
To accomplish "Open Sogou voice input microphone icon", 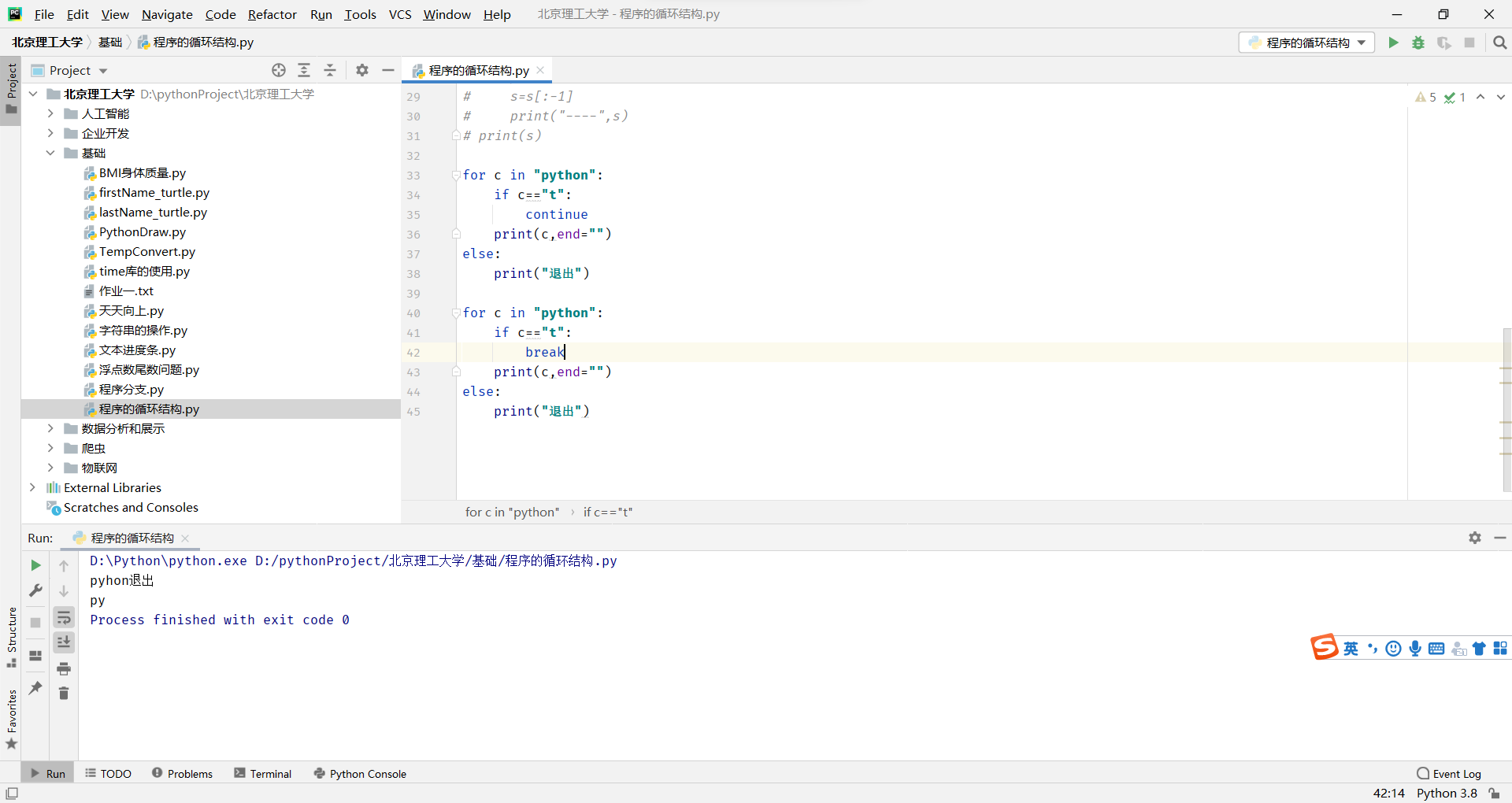I will pyautogui.click(x=1415, y=648).
